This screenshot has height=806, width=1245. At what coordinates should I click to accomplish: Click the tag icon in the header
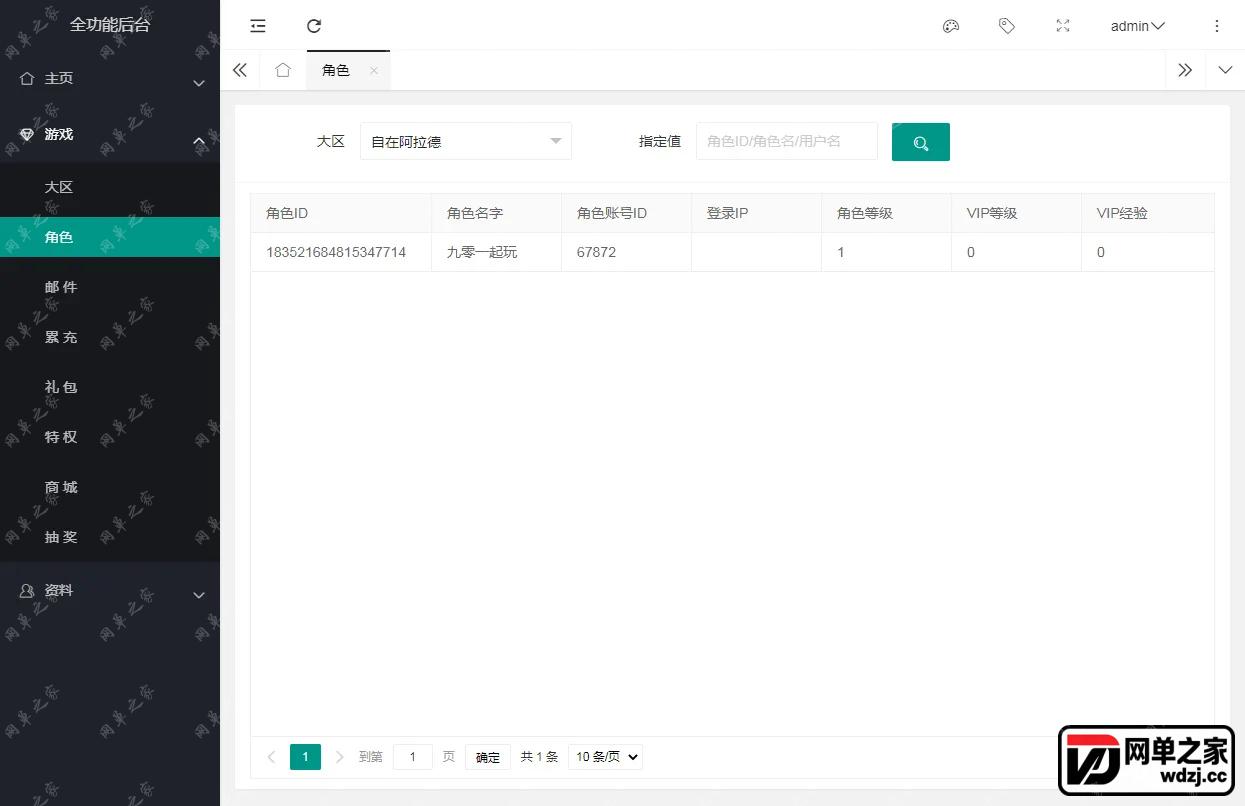pyautogui.click(x=1007, y=26)
